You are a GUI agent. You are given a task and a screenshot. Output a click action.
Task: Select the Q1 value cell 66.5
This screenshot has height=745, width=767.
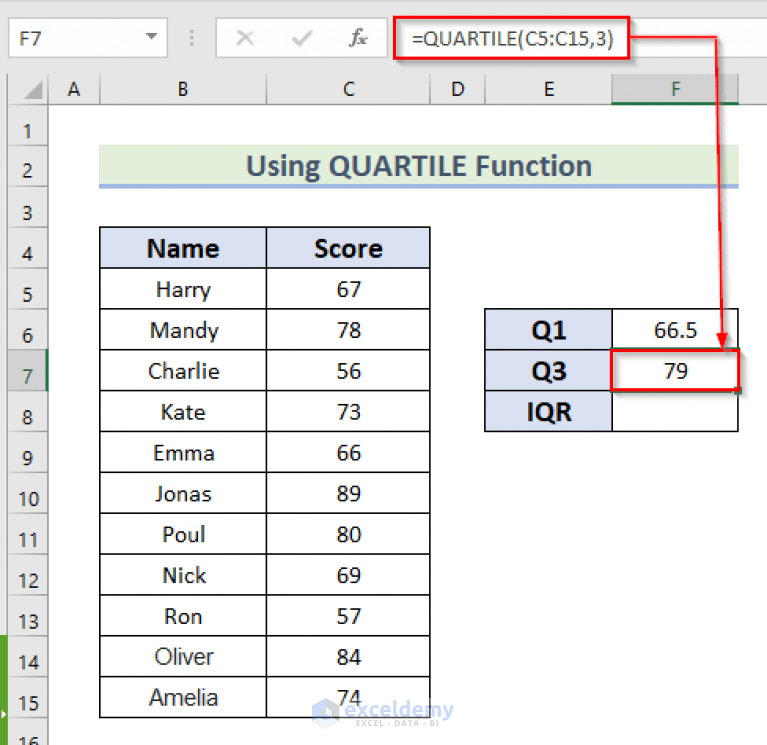click(675, 330)
